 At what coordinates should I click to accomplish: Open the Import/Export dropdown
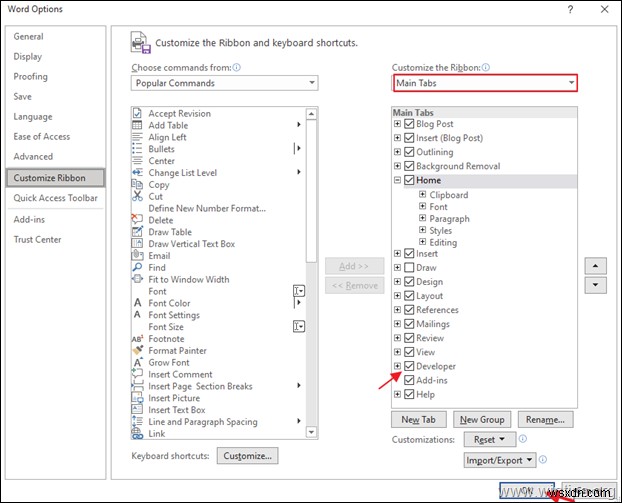click(x=500, y=460)
